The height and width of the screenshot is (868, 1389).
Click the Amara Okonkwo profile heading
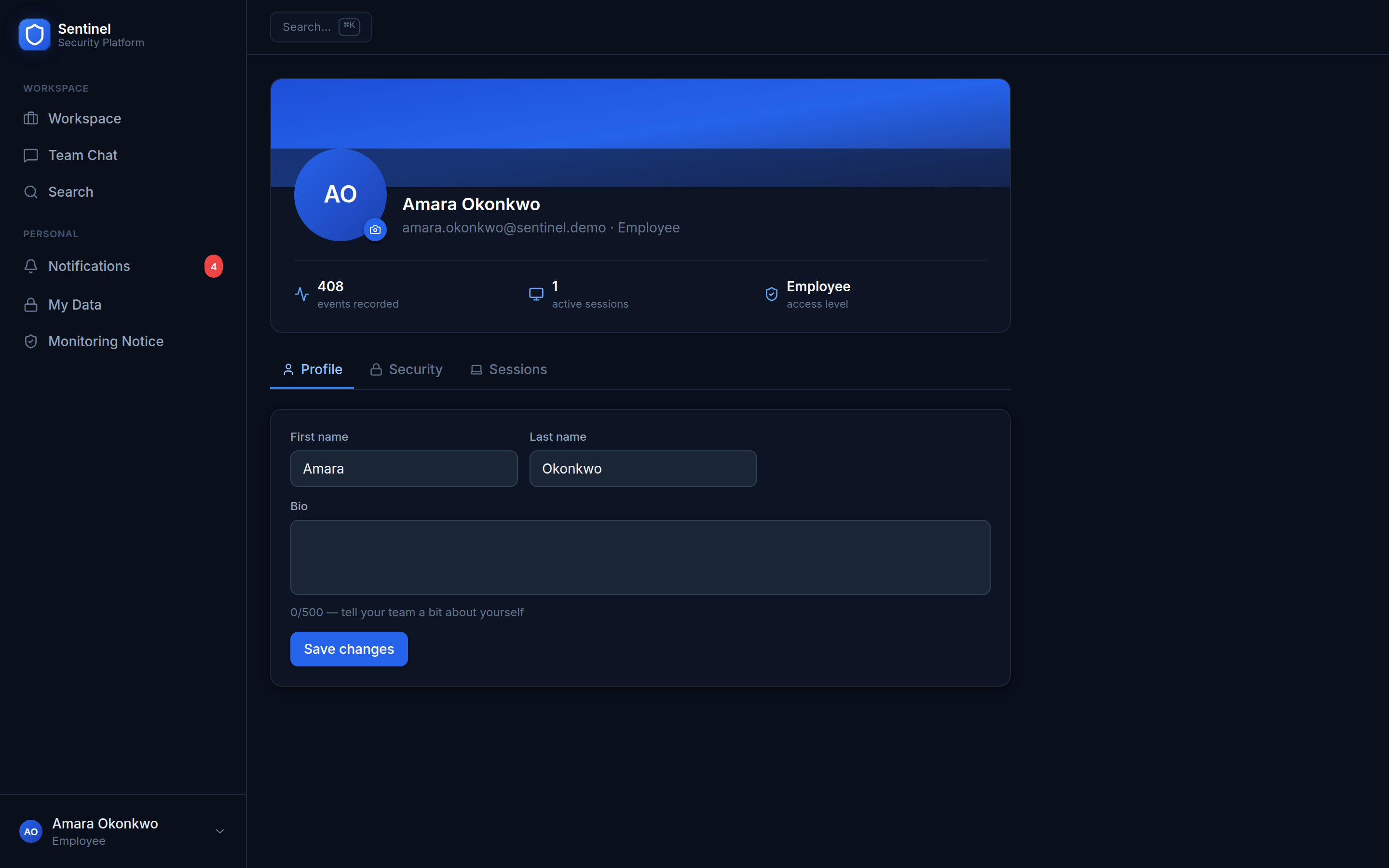(x=471, y=204)
